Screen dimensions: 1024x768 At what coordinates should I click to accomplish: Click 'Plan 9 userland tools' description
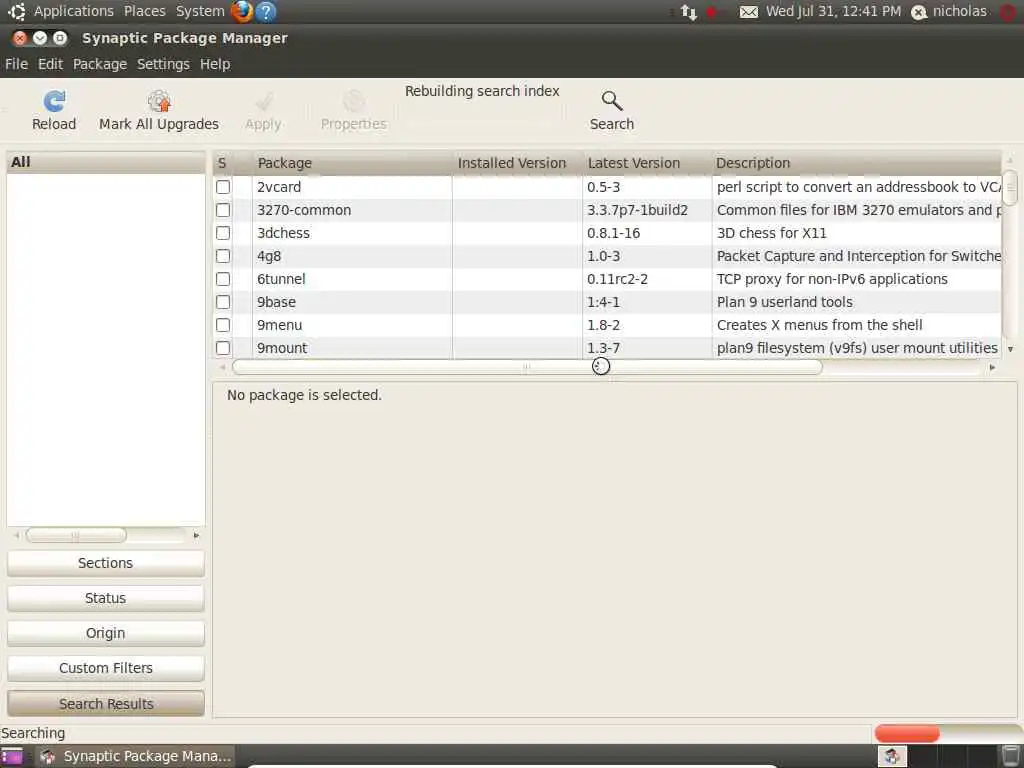(784, 302)
